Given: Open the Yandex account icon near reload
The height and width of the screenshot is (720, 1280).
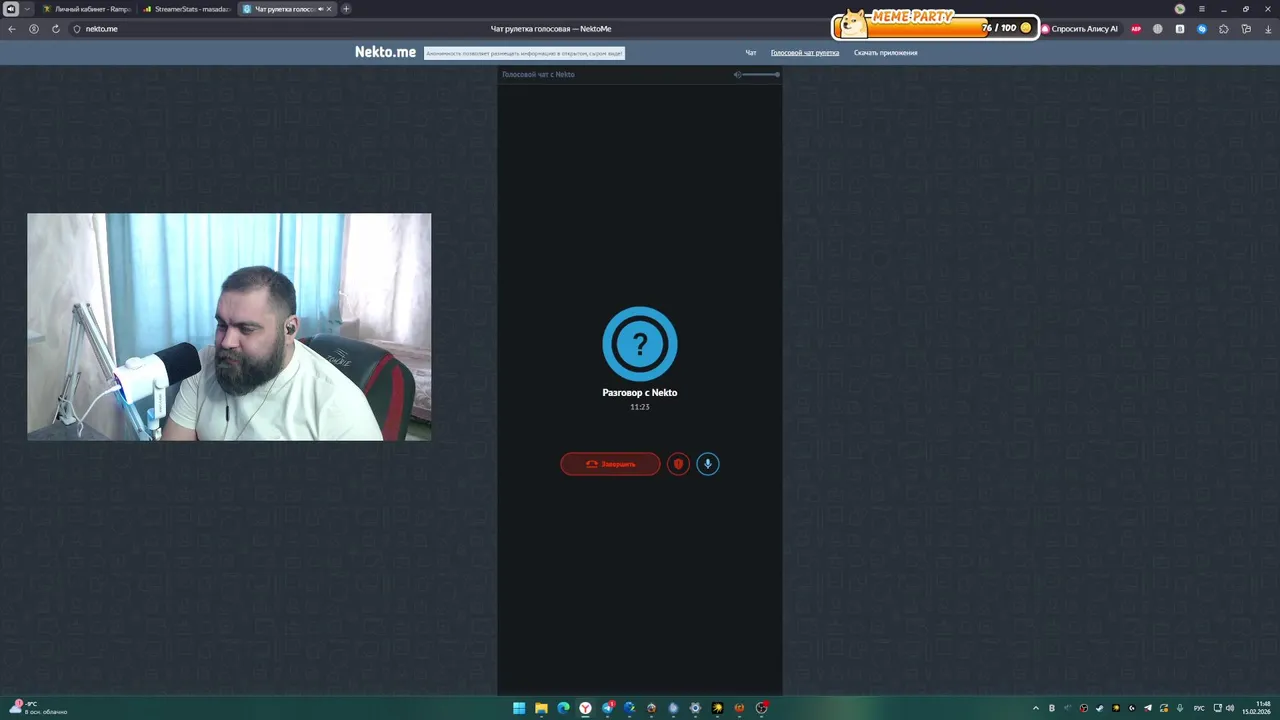Looking at the screenshot, I should point(34,29).
